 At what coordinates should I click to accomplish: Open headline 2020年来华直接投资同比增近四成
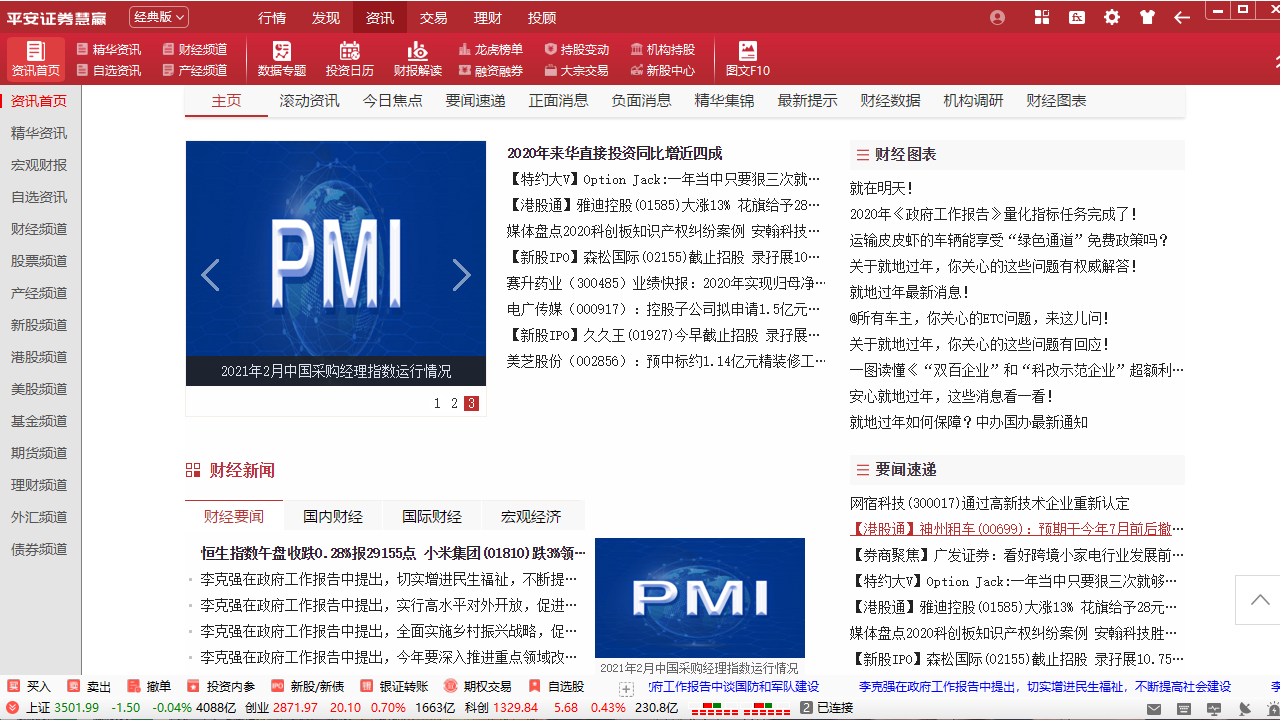[614, 153]
